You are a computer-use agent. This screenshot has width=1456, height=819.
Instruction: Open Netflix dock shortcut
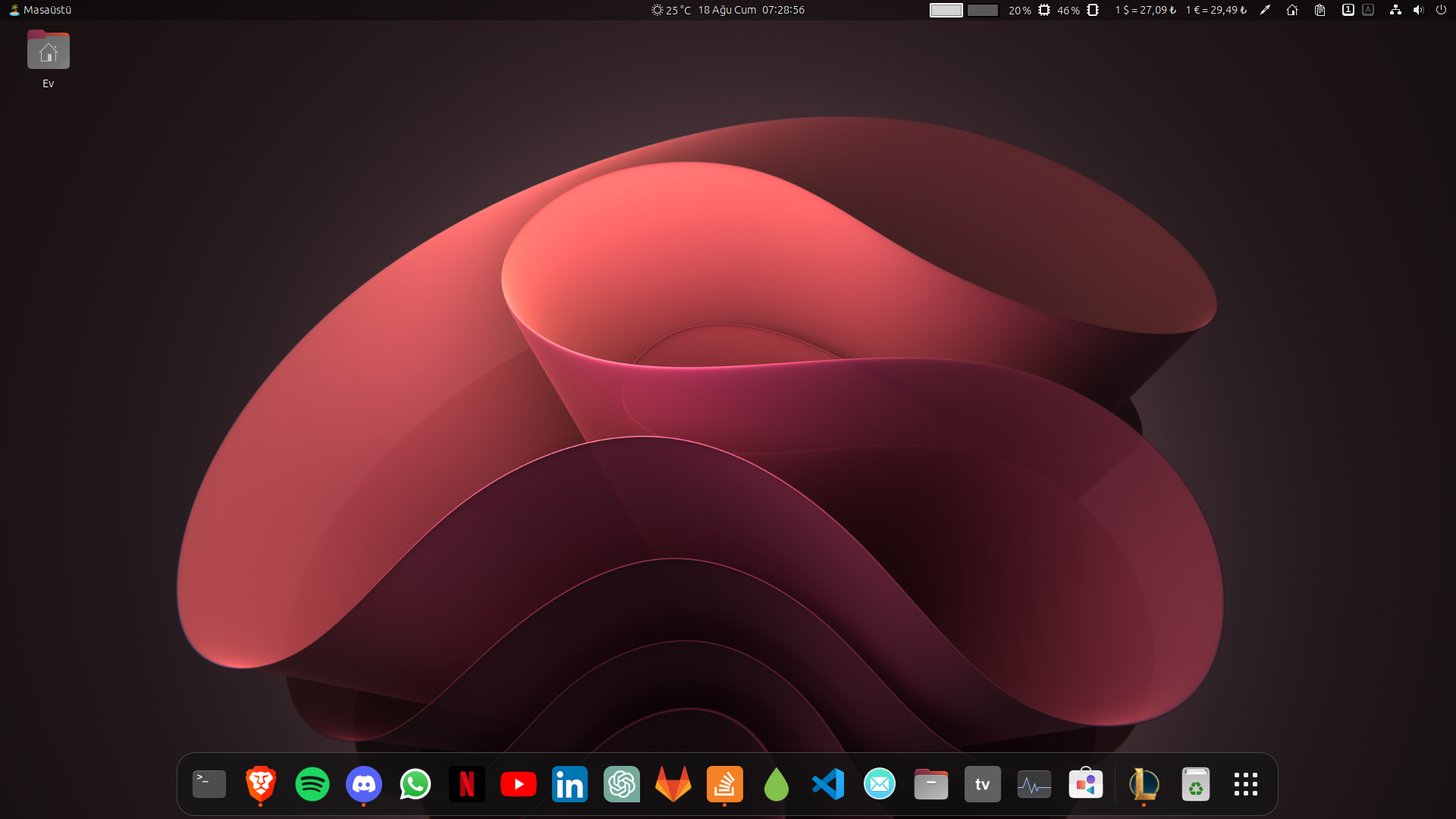point(467,784)
